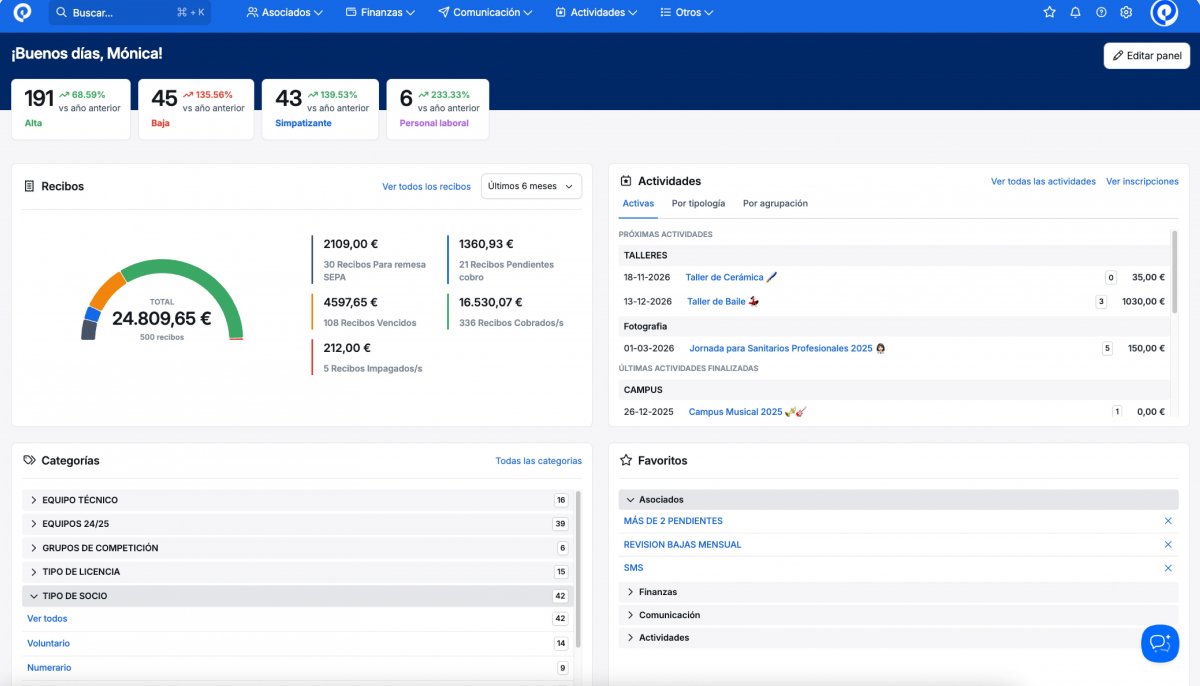Open the Asociados menu
This screenshot has height=686, width=1200.
tap(285, 13)
